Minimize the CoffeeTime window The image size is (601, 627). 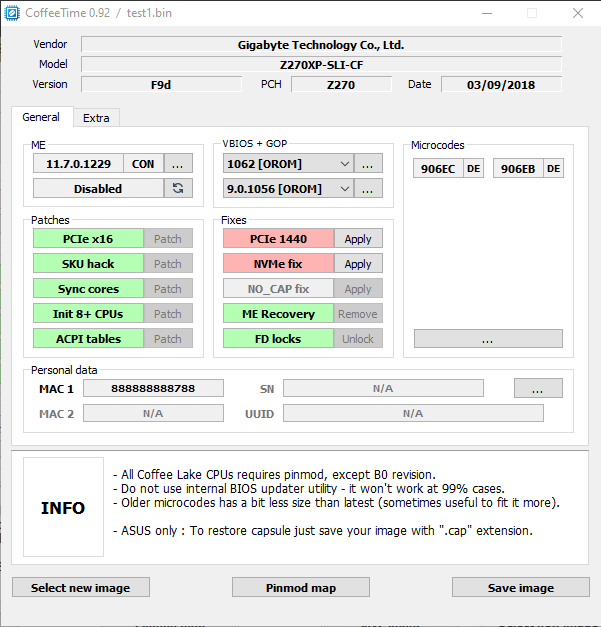[487, 13]
